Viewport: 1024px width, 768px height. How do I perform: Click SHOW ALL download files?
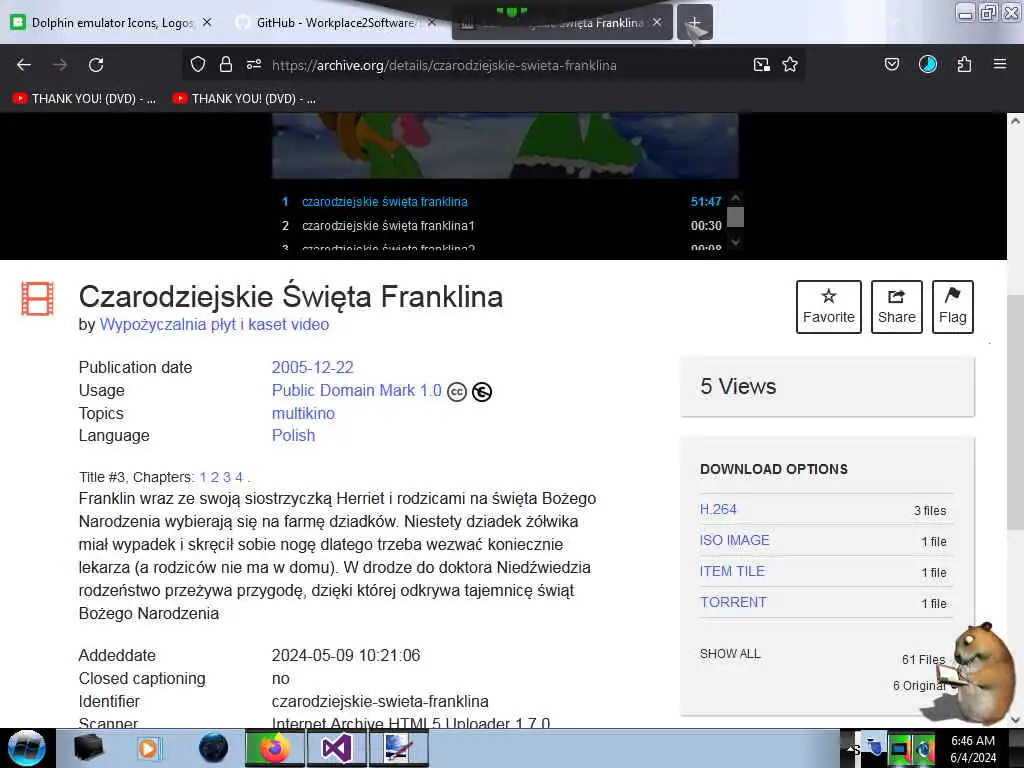[730, 654]
